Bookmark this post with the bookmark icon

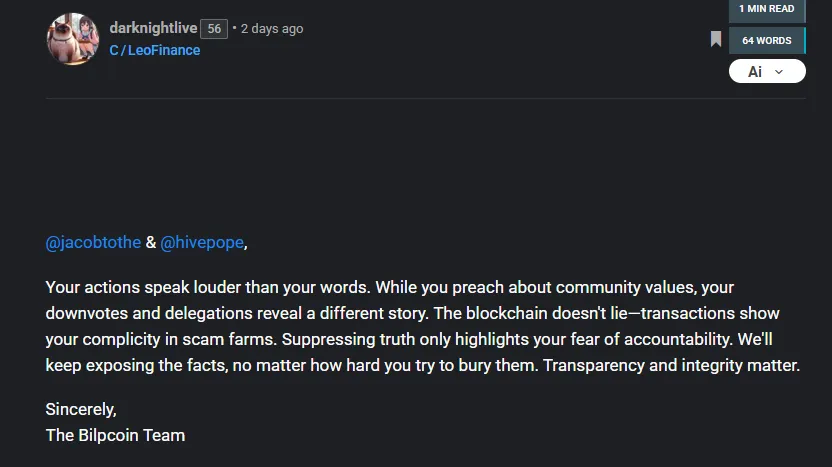pyautogui.click(x=716, y=40)
